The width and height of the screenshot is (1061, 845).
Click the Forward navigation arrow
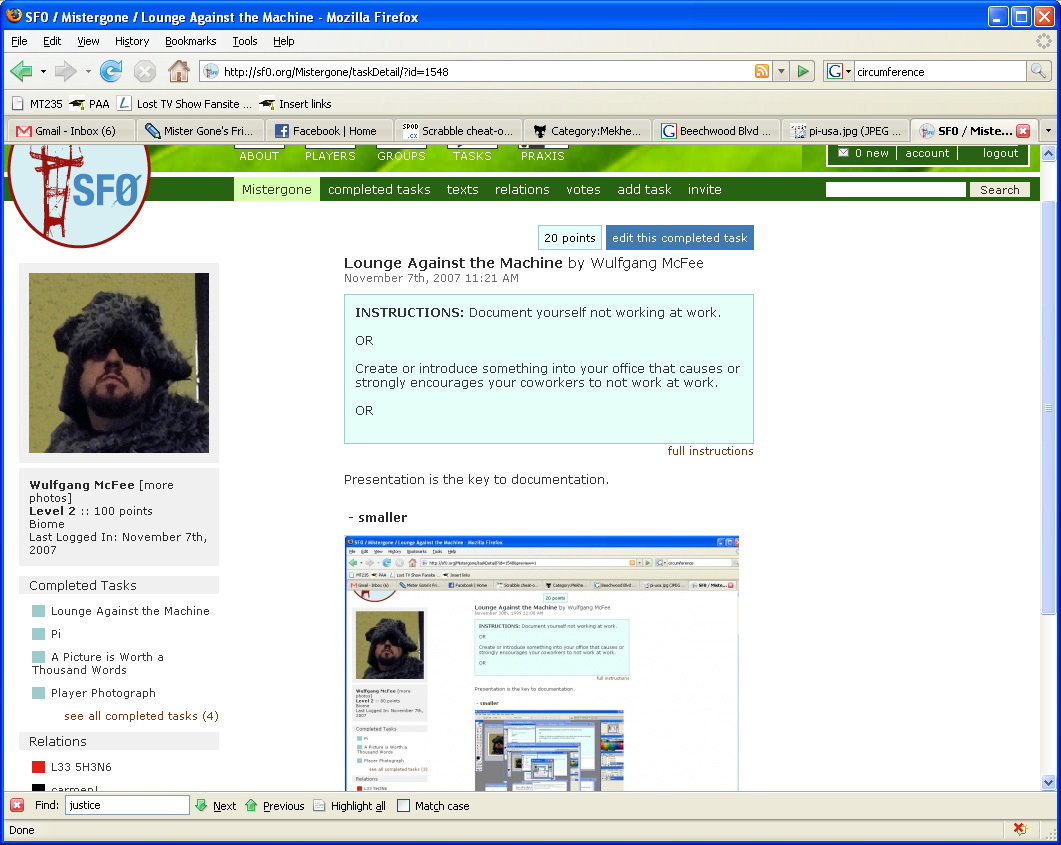coord(65,71)
